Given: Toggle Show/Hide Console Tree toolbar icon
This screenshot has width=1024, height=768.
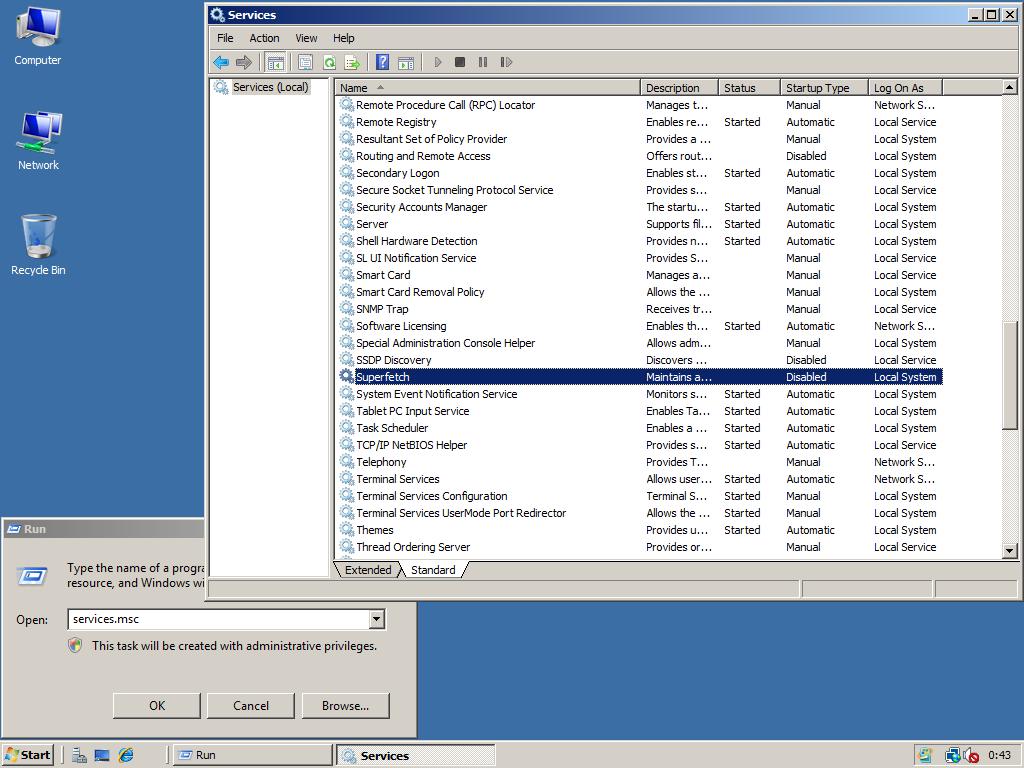Looking at the screenshot, I should pyautogui.click(x=276, y=63).
